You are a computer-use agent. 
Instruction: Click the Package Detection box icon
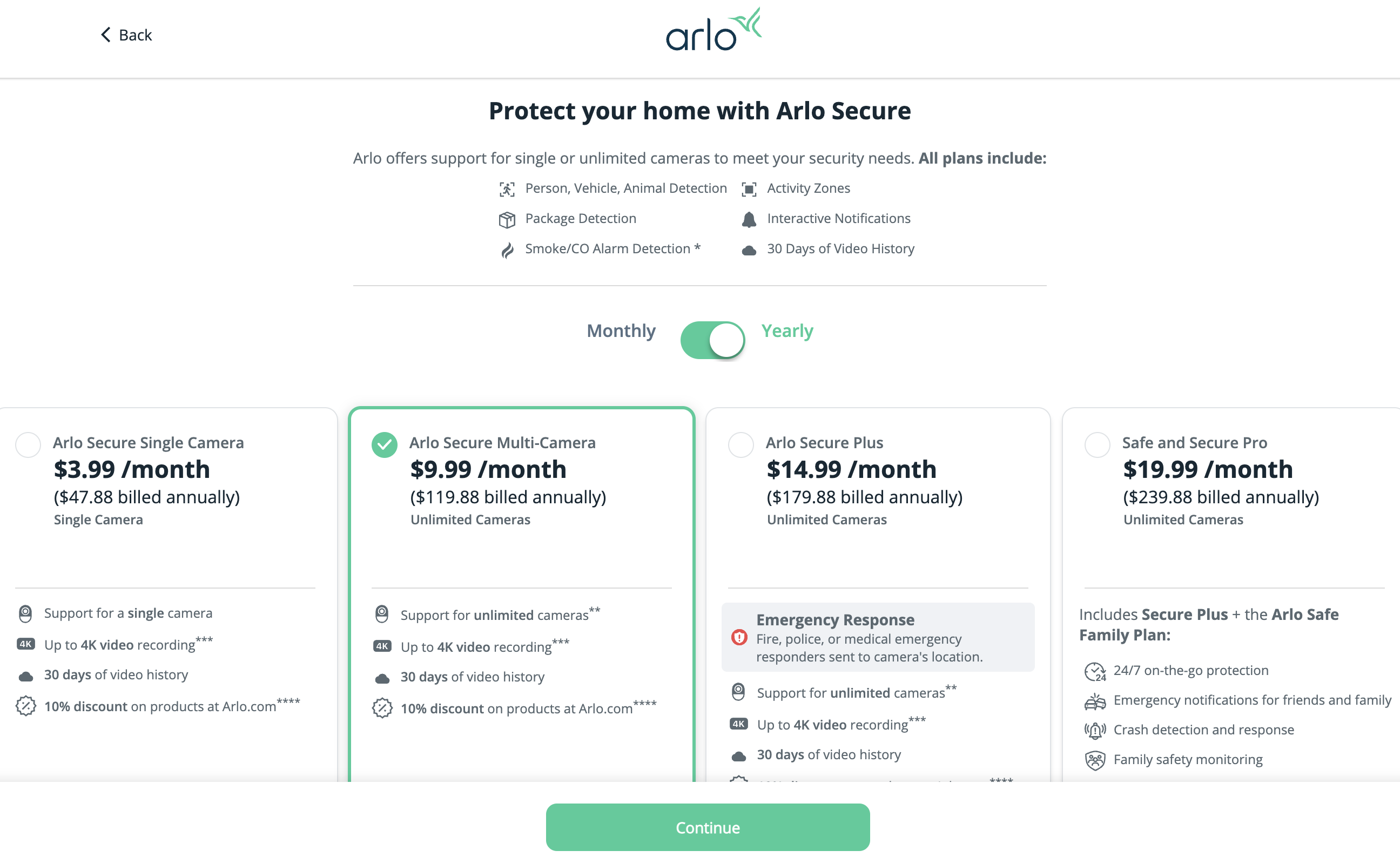(507, 219)
